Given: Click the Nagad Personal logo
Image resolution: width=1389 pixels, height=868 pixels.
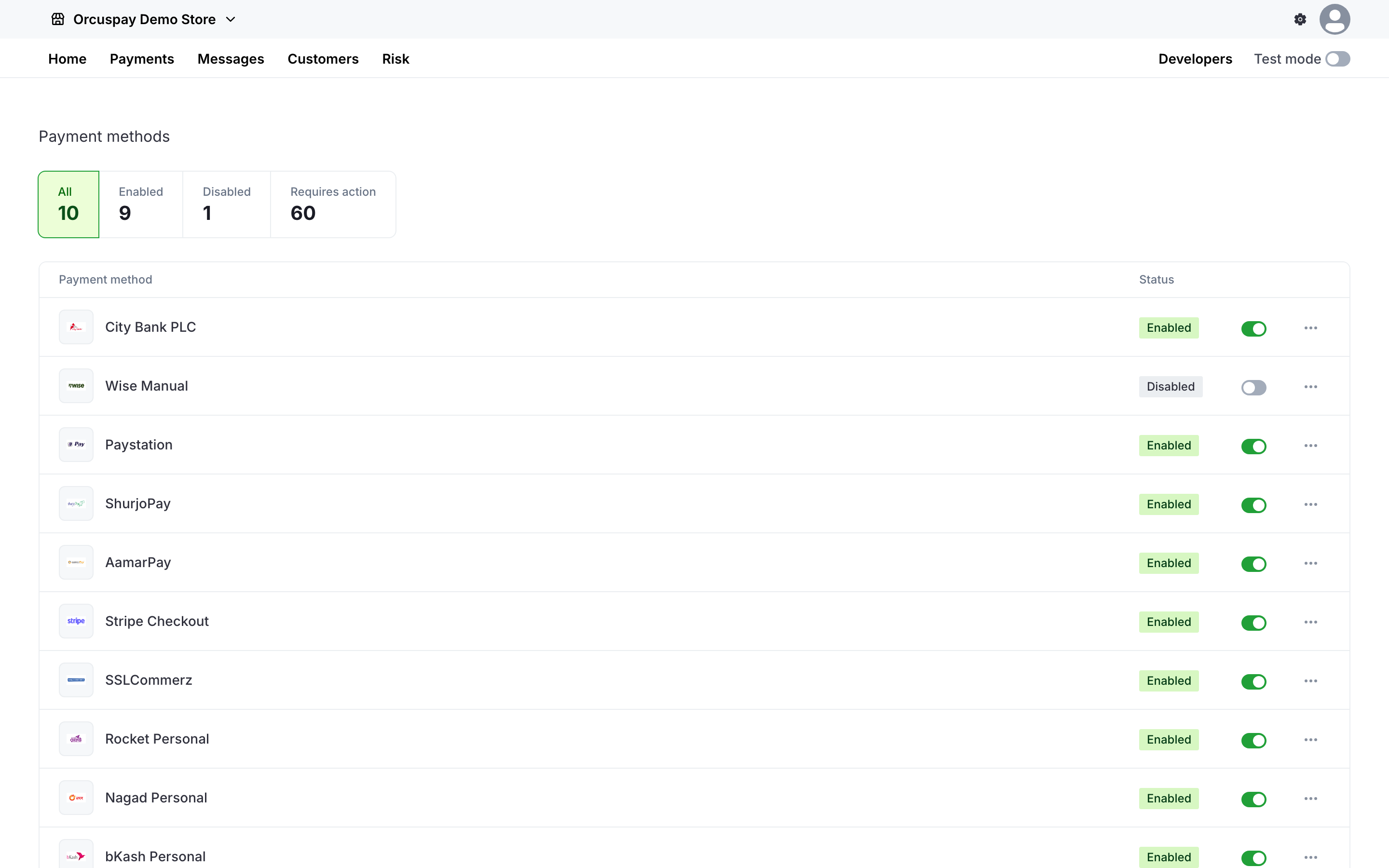Looking at the screenshot, I should coord(76,798).
